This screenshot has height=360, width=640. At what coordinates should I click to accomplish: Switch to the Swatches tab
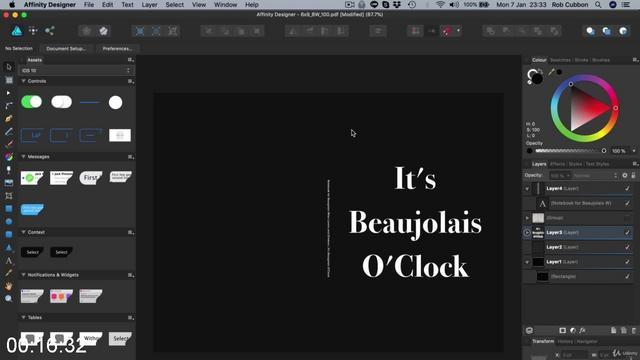(560, 60)
